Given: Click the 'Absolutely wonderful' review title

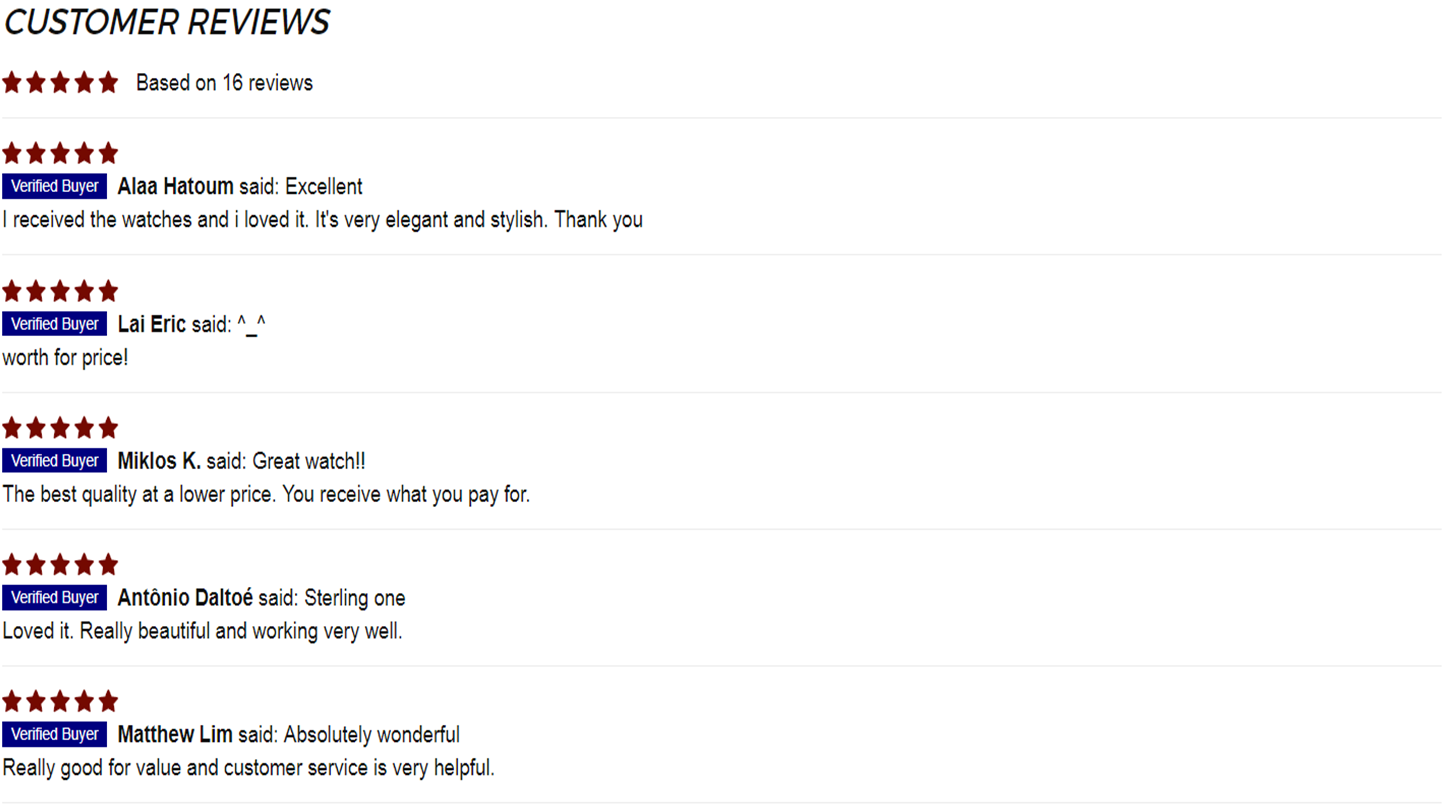Looking at the screenshot, I should pyautogui.click(x=372, y=735).
